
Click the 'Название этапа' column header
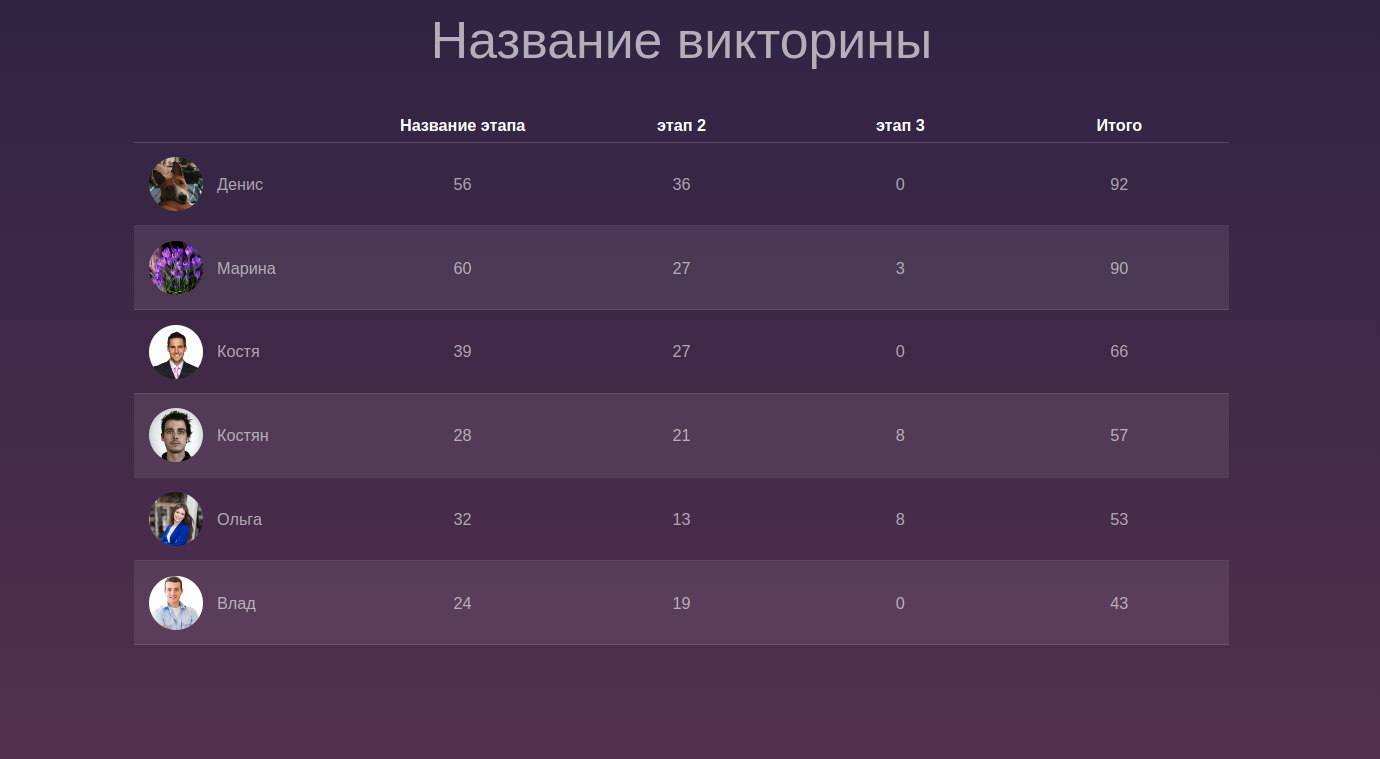pyautogui.click(x=462, y=126)
